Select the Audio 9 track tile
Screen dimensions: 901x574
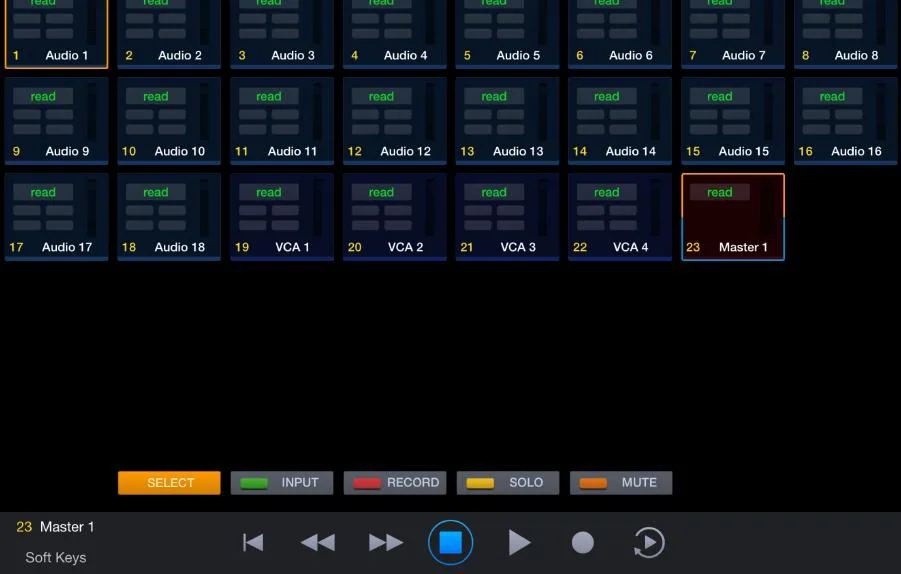tap(56, 121)
